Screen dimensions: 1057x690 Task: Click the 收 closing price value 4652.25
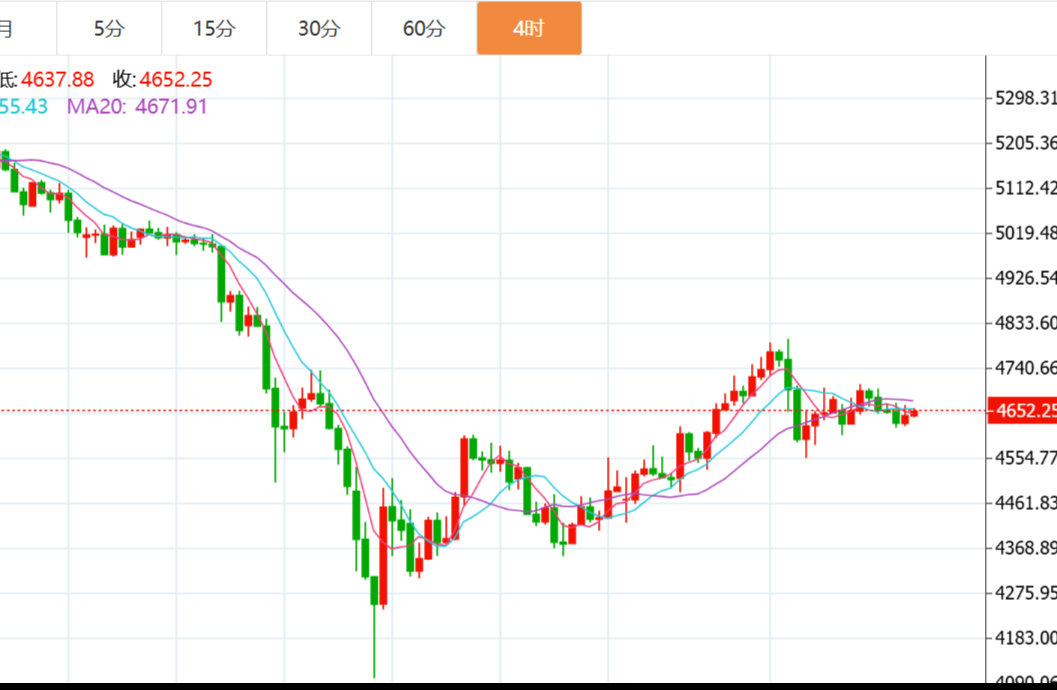pyautogui.click(x=175, y=79)
